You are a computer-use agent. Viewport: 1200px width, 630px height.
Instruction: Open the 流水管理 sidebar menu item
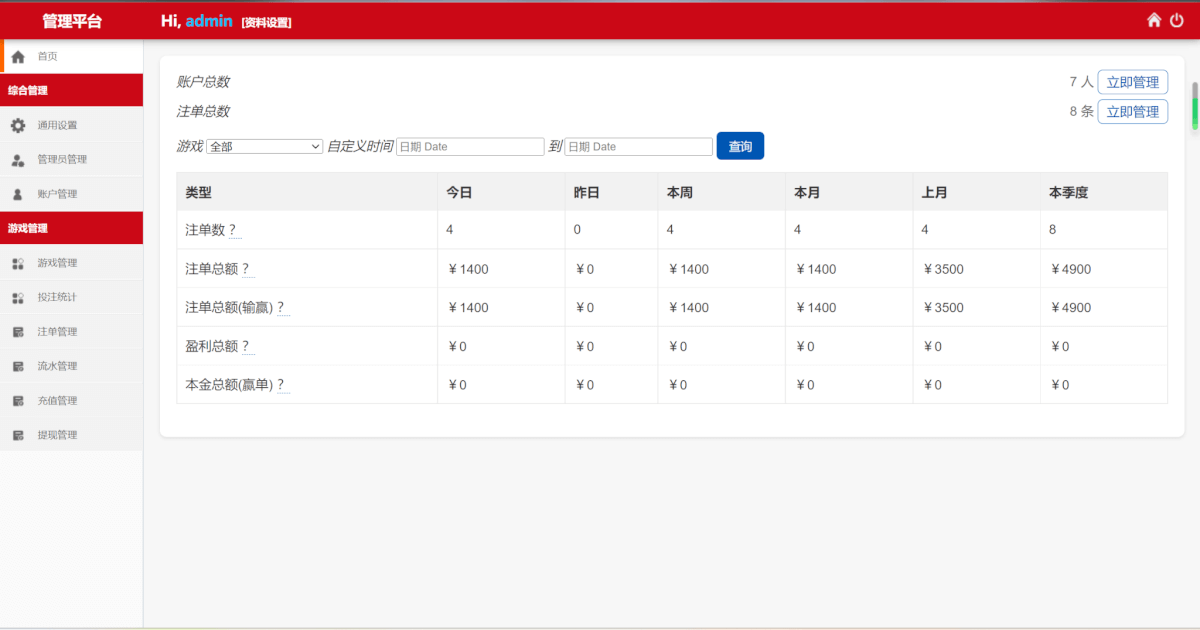pyautogui.click(x=57, y=366)
